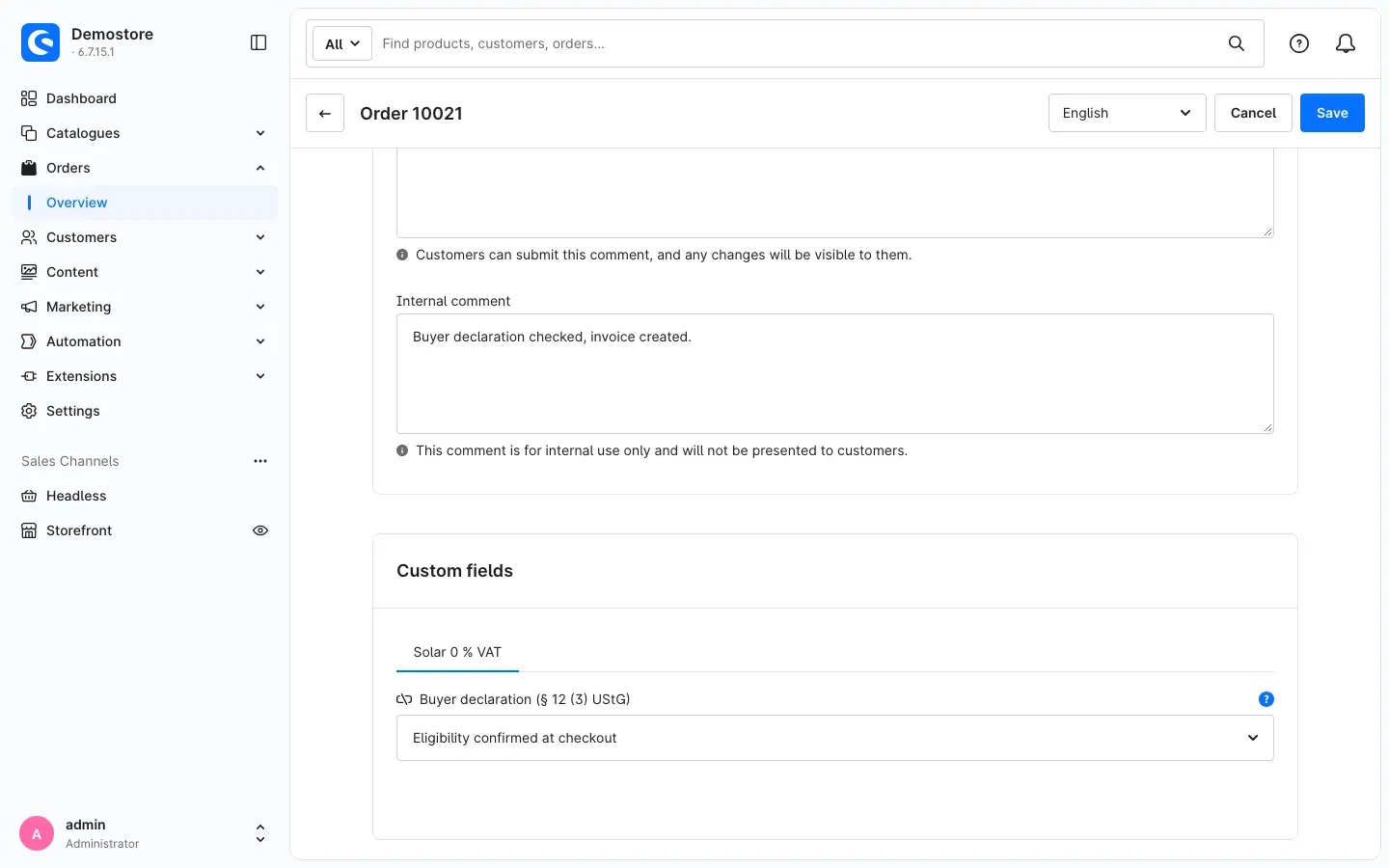This screenshot has width=1389, height=868.
Task: Expand the Catalogues menu chevron
Action: (260, 133)
